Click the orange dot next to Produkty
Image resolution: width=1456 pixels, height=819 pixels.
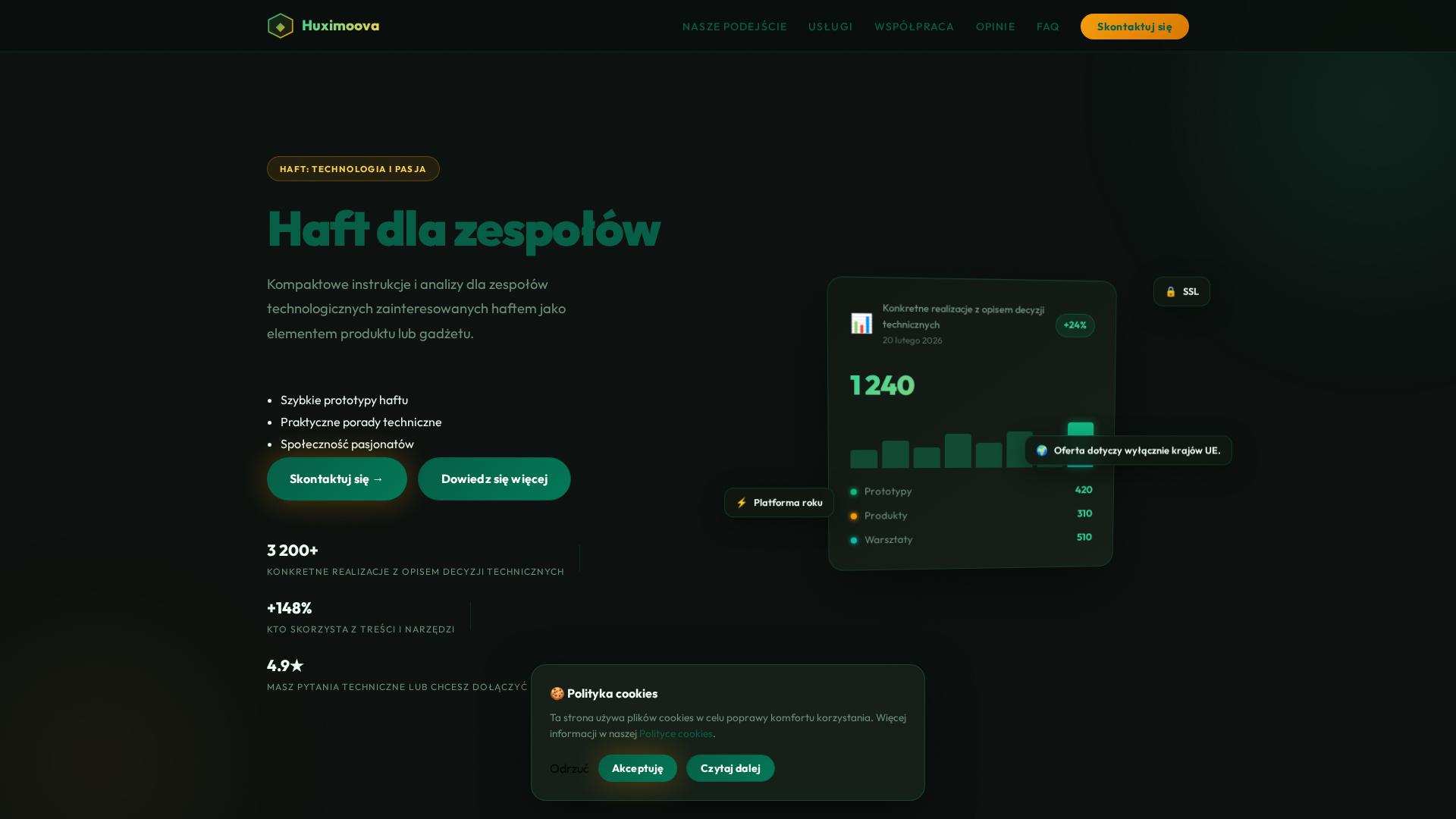pos(854,516)
